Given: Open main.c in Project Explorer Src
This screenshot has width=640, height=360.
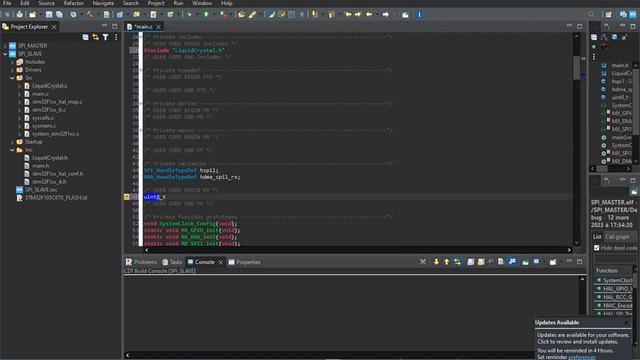Looking at the screenshot, I should [x=40, y=94].
